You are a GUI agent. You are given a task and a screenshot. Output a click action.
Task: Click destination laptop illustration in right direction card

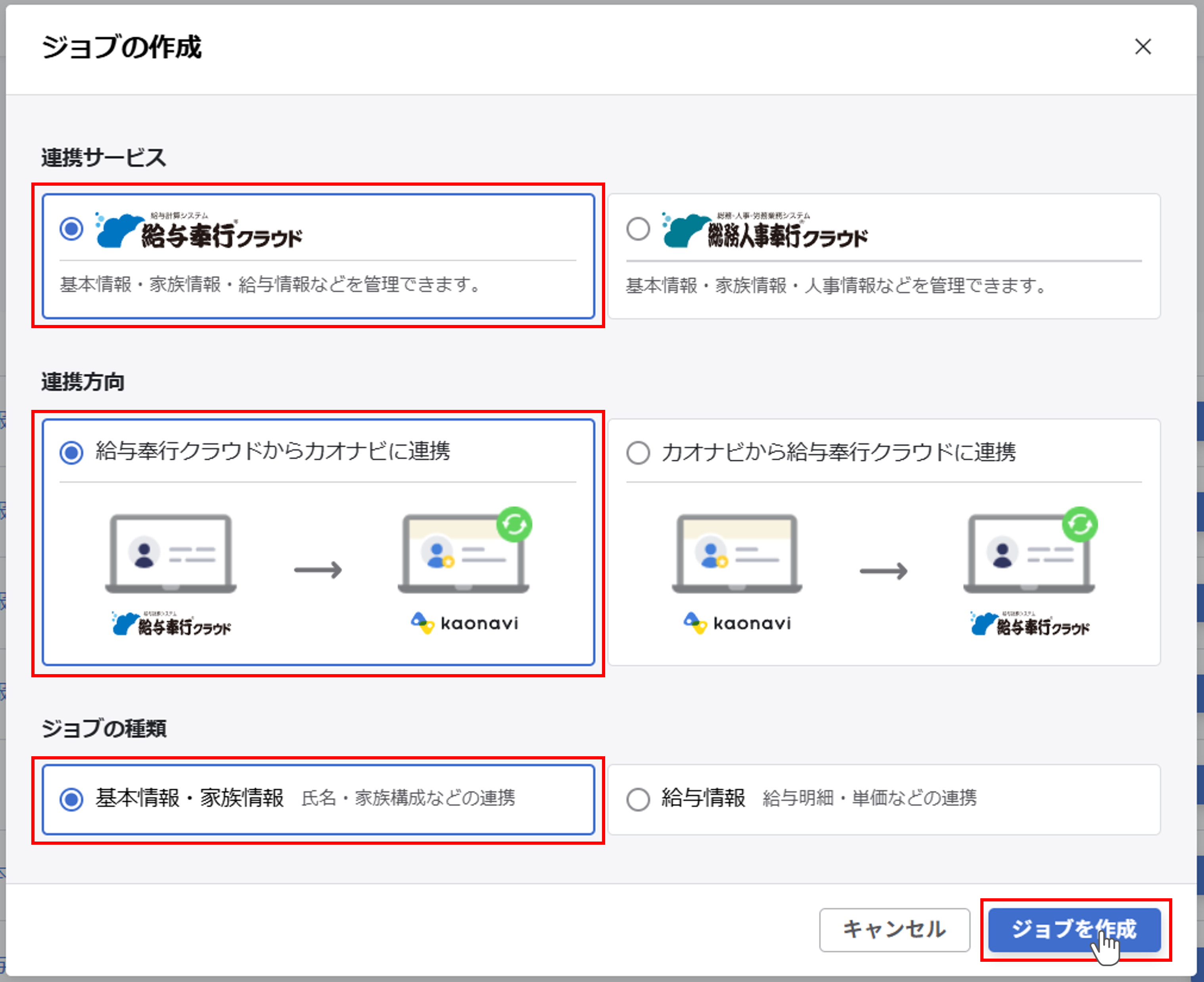tap(1030, 550)
